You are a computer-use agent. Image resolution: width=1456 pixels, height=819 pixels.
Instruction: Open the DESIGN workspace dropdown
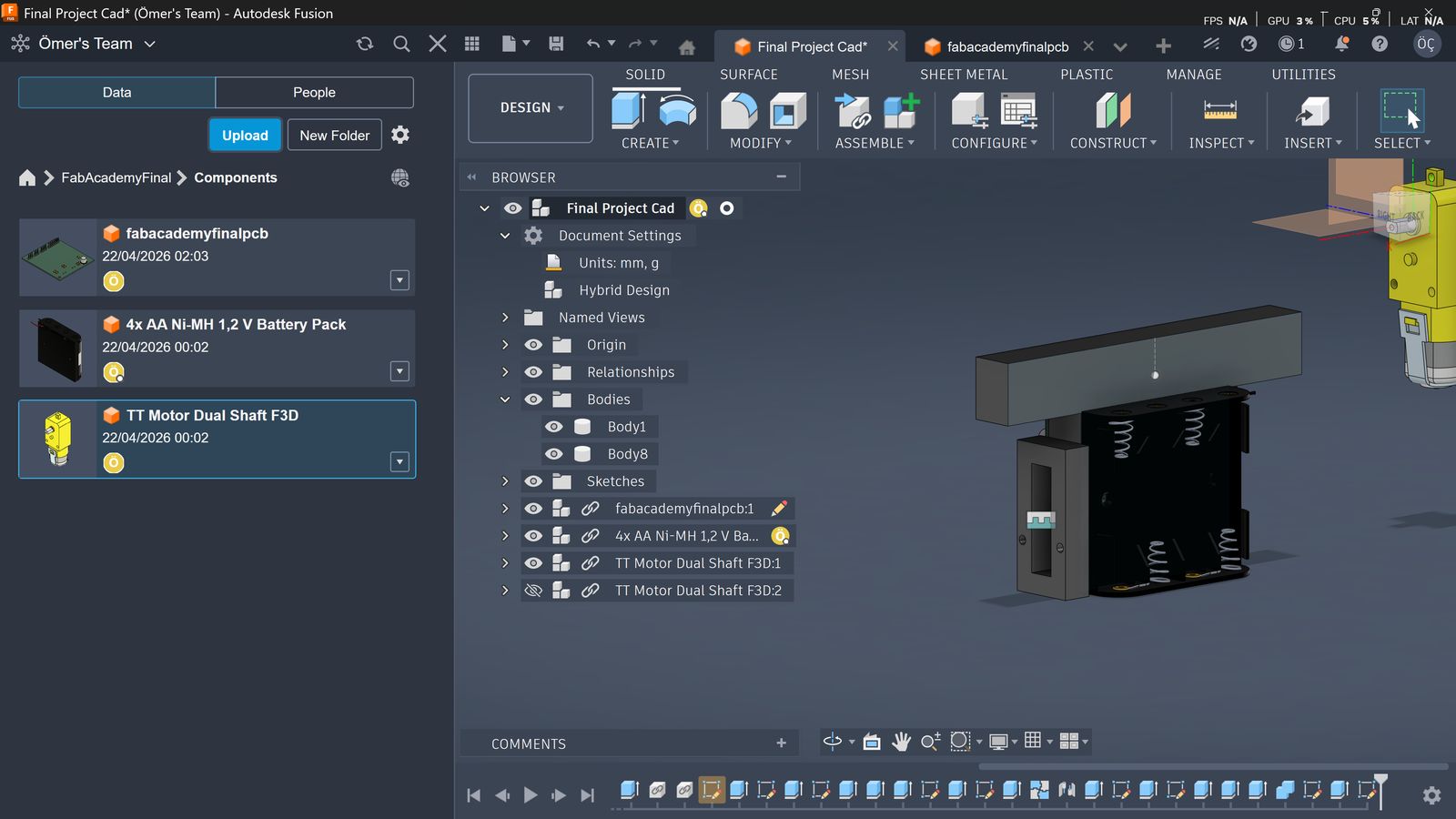[531, 108]
